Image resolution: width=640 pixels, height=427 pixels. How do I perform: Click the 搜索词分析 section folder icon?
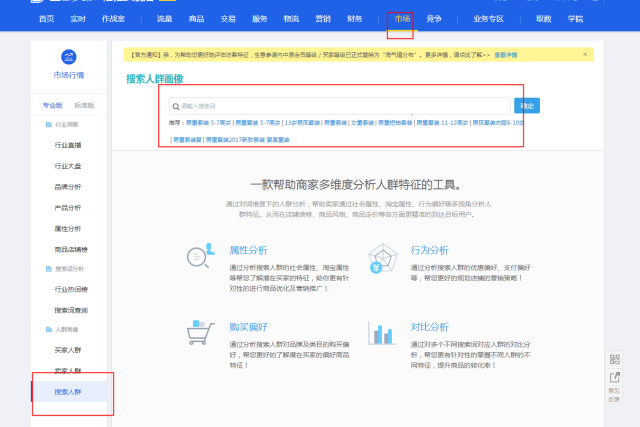point(49,269)
